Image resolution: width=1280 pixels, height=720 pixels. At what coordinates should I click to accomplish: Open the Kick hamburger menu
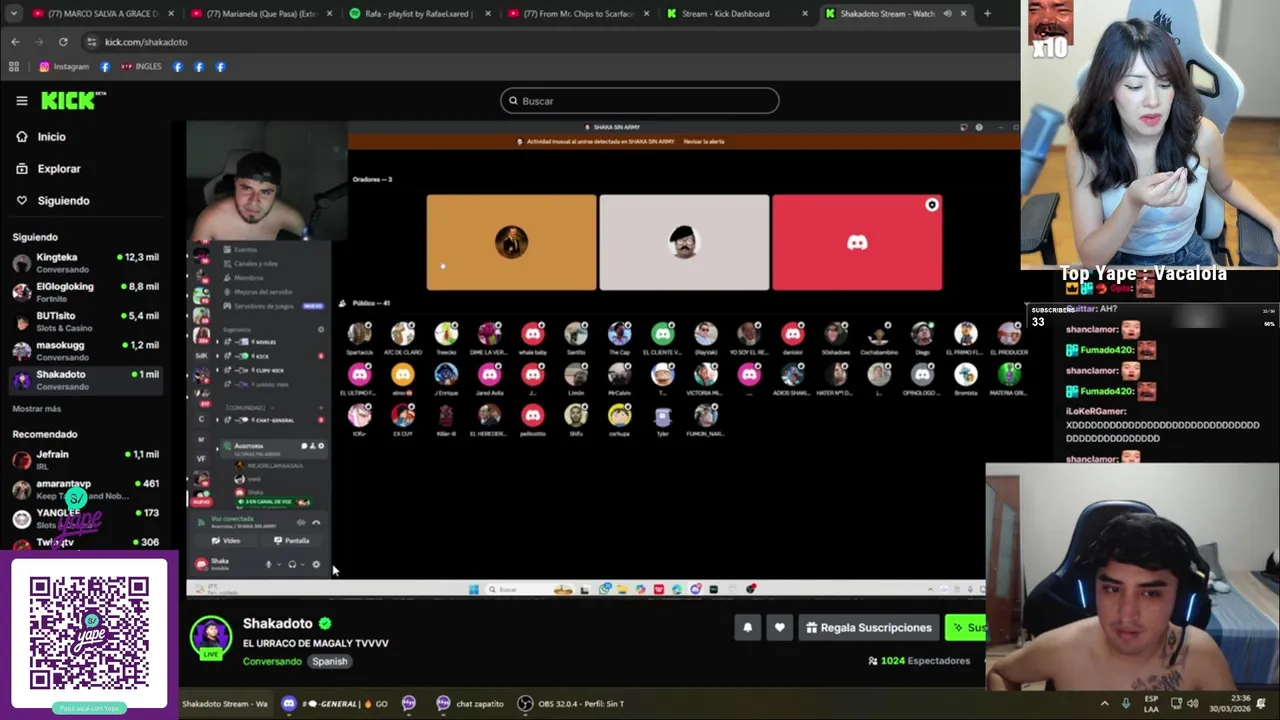pos(21,101)
